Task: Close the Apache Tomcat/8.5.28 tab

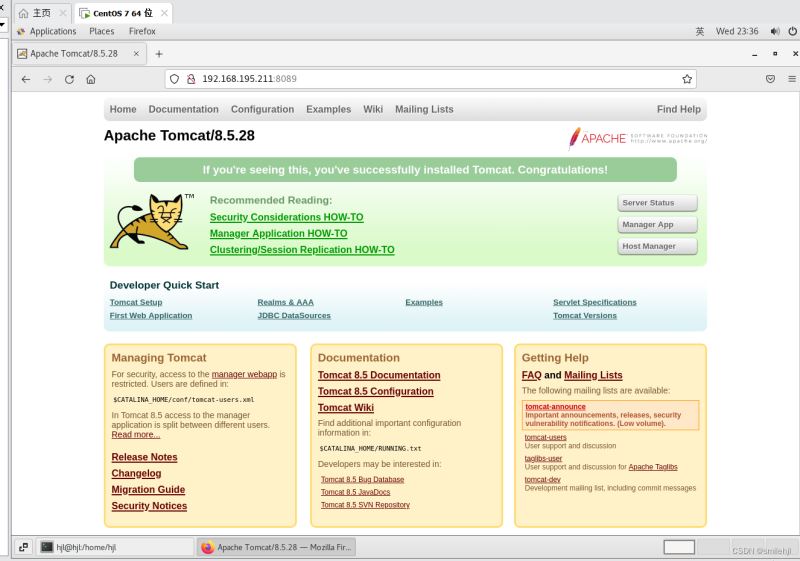Action: 136,54
